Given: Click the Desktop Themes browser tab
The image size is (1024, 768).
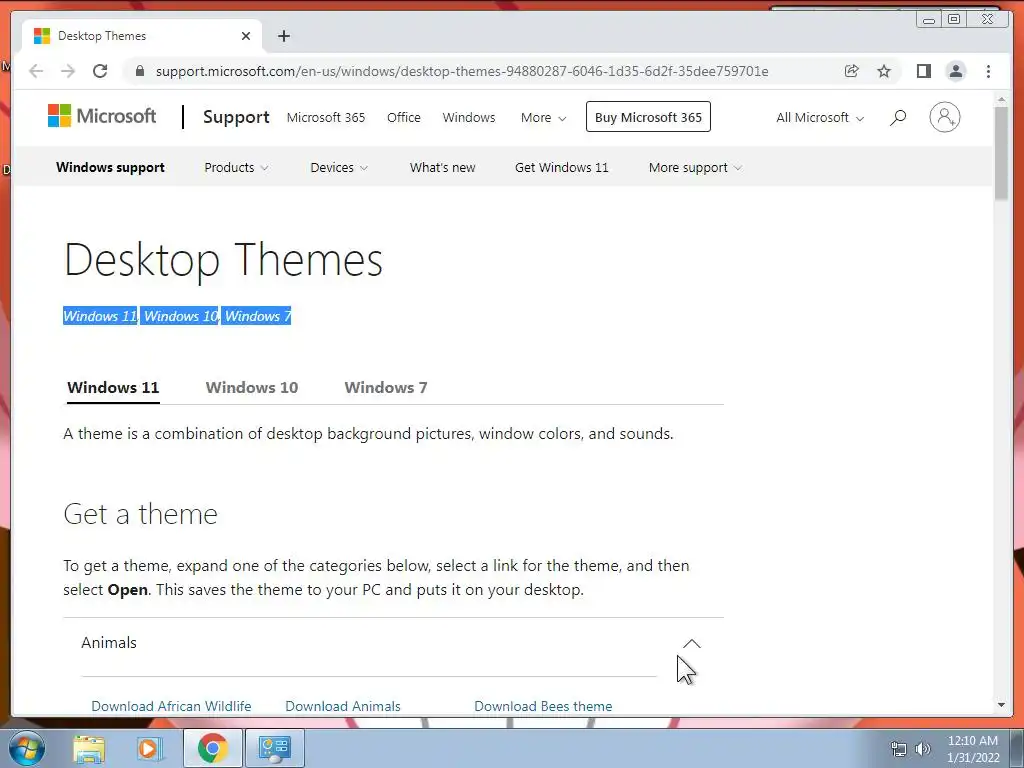Looking at the screenshot, I should coord(142,36).
